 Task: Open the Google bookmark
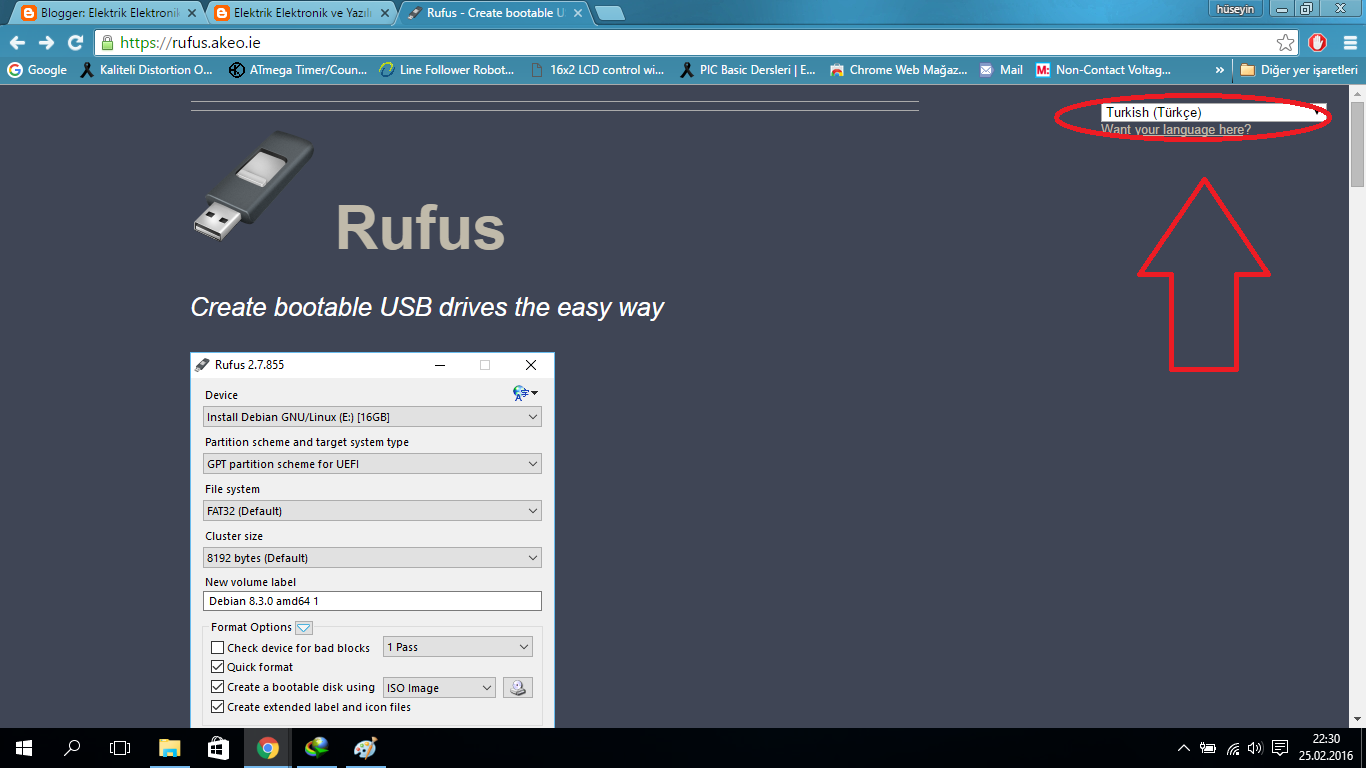[x=37, y=70]
